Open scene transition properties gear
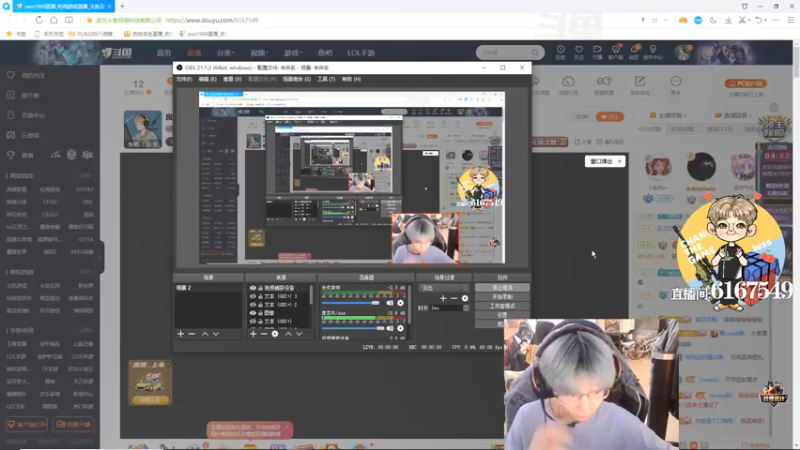 pyautogui.click(x=465, y=298)
